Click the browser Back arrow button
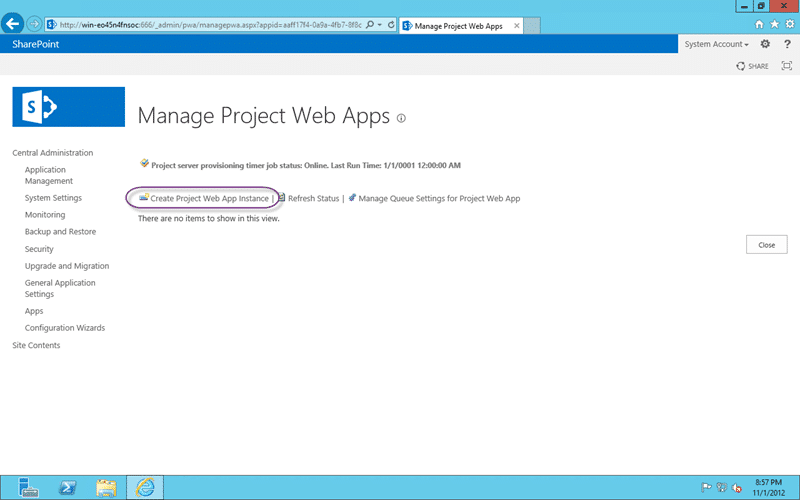The height and width of the screenshot is (500, 800). coord(12,23)
